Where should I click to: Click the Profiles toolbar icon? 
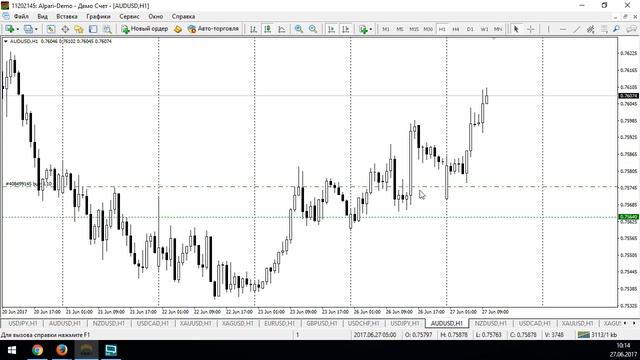tap(28, 29)
